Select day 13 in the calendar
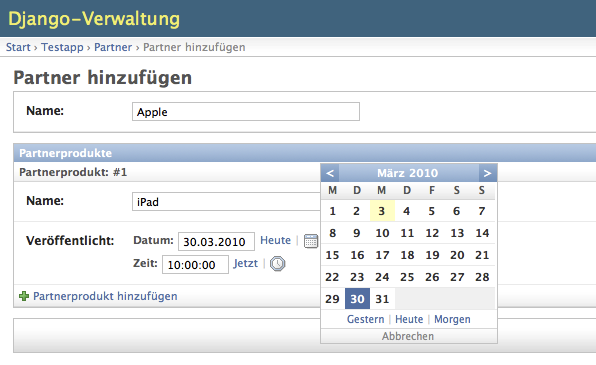Screen dimensions: 596x365 (x=457, y=233)
